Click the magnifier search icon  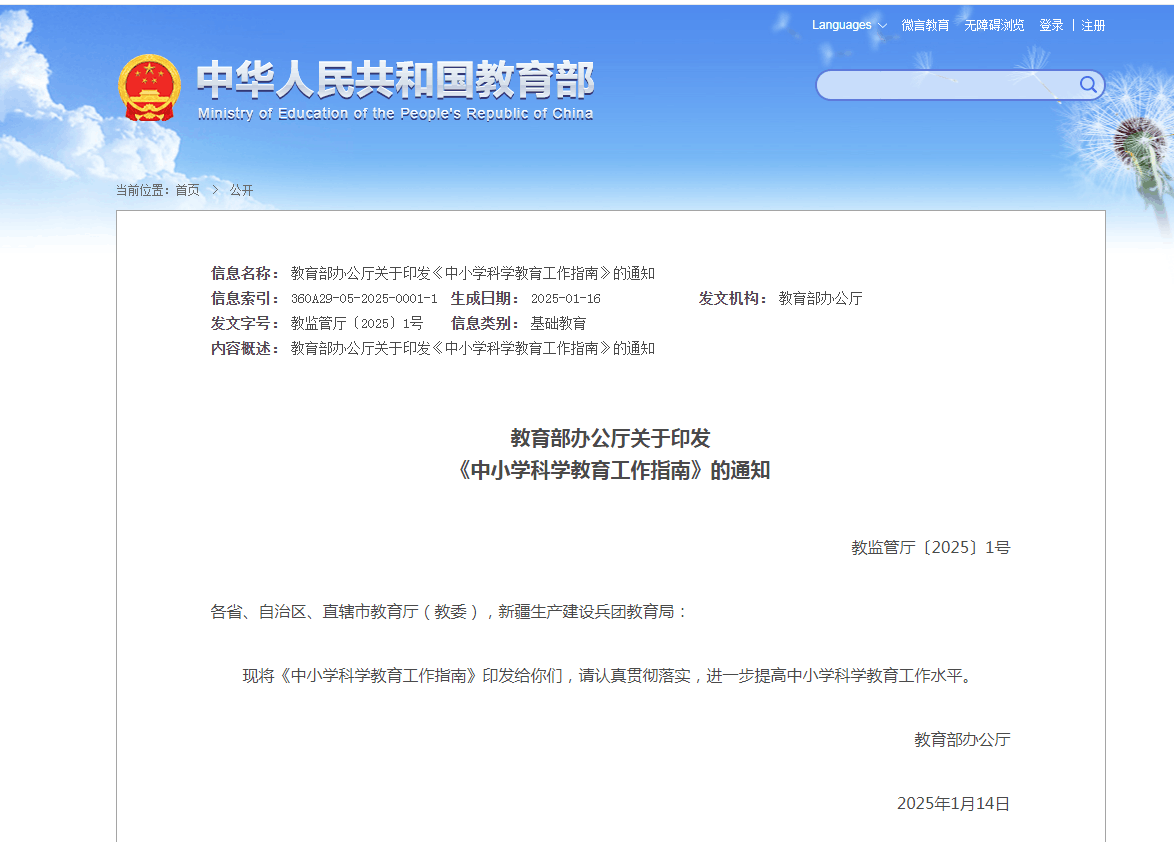(1088, 85)
